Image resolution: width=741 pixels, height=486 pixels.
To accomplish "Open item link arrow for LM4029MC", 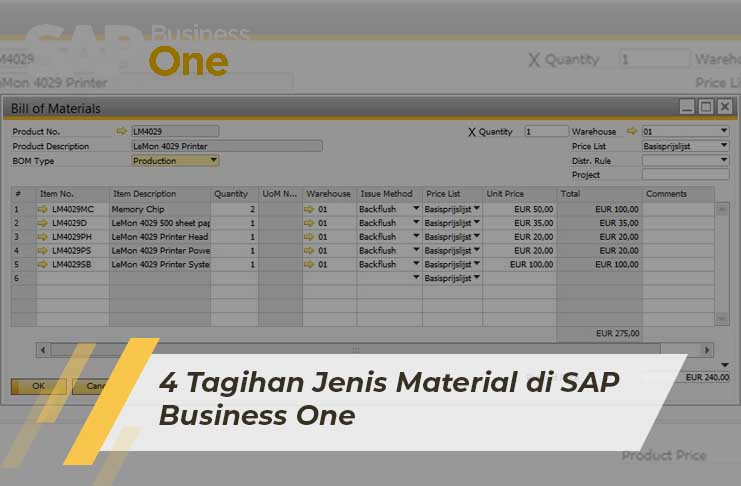I will 43,209.
